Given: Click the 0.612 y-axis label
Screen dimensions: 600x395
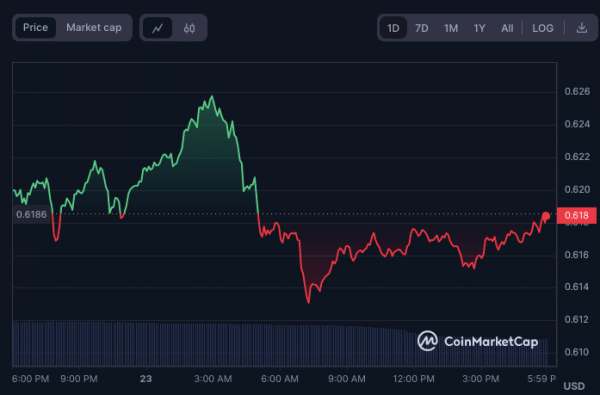Looking at the screenshot, I should (x=577, y=319).
